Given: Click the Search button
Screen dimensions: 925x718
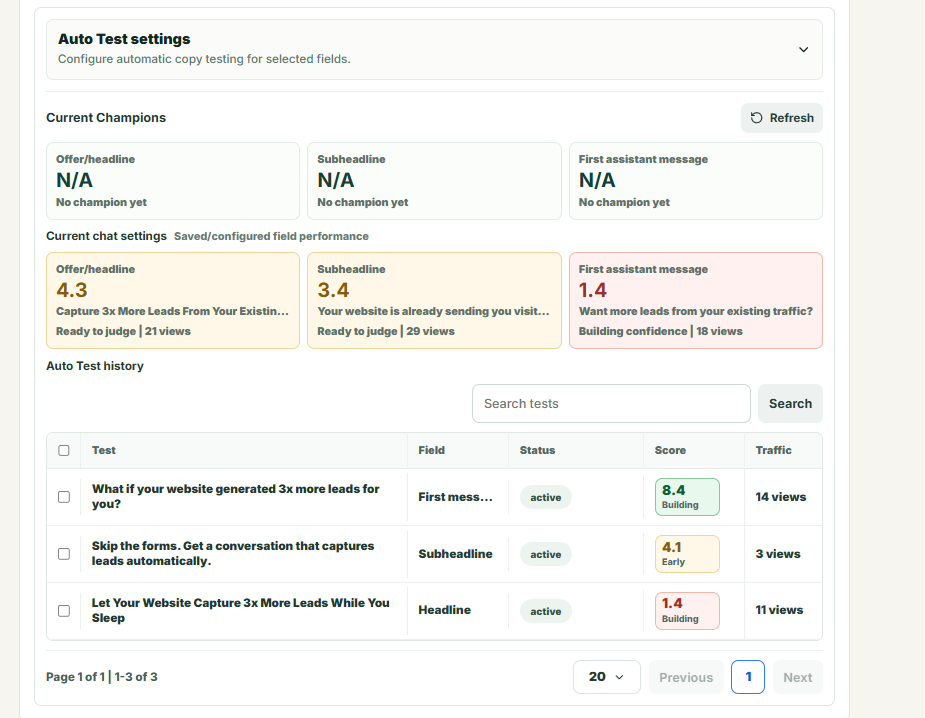Looking at the screenshot, I should coord(790,404).
